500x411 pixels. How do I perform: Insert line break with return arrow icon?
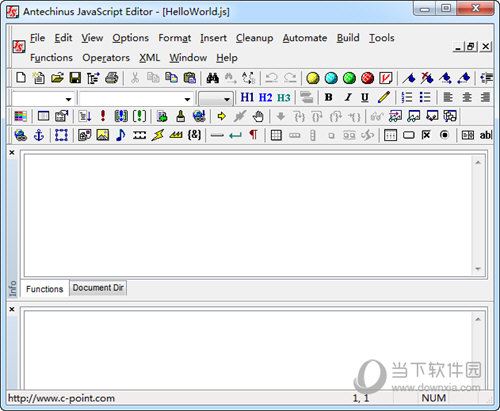click(x=235, y=135)
